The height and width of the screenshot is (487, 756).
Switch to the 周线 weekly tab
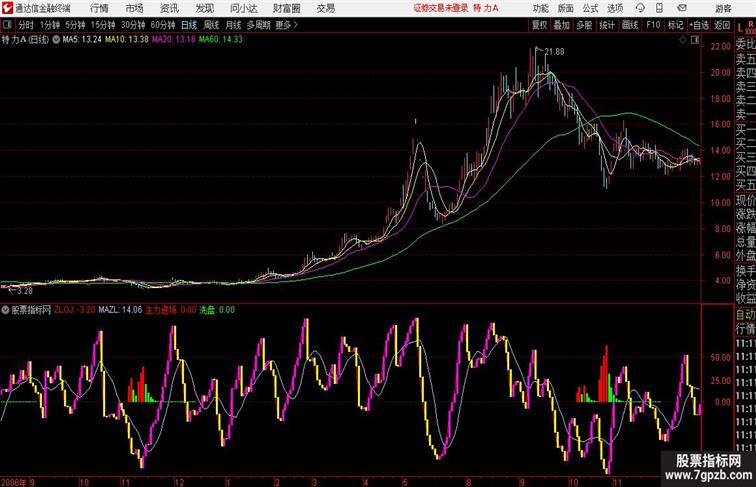point(211,25)
